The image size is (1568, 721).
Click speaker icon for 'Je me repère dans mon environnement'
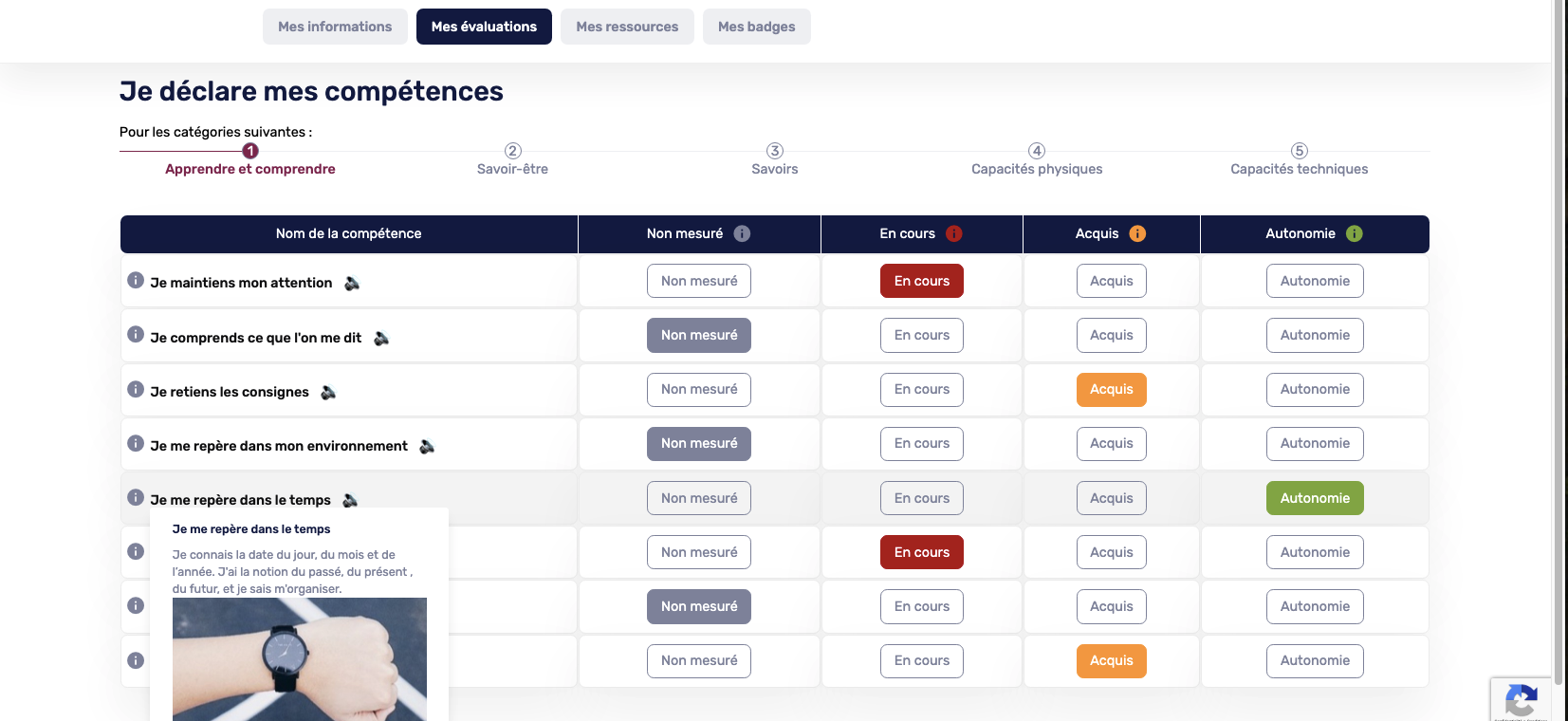tap(427, 446)
